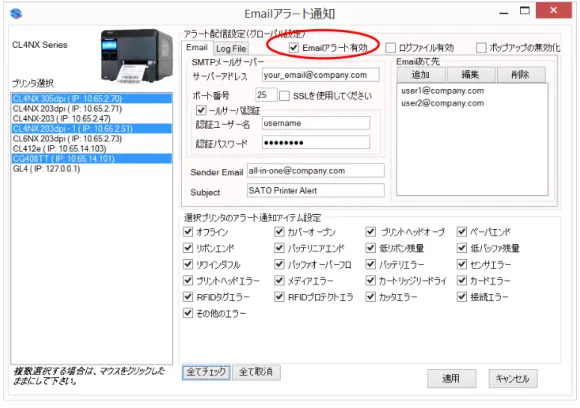Uncheck the ペーパエンド alert checkbox
Viewport: 580px width, 408px height.
(x=462, y=232)
